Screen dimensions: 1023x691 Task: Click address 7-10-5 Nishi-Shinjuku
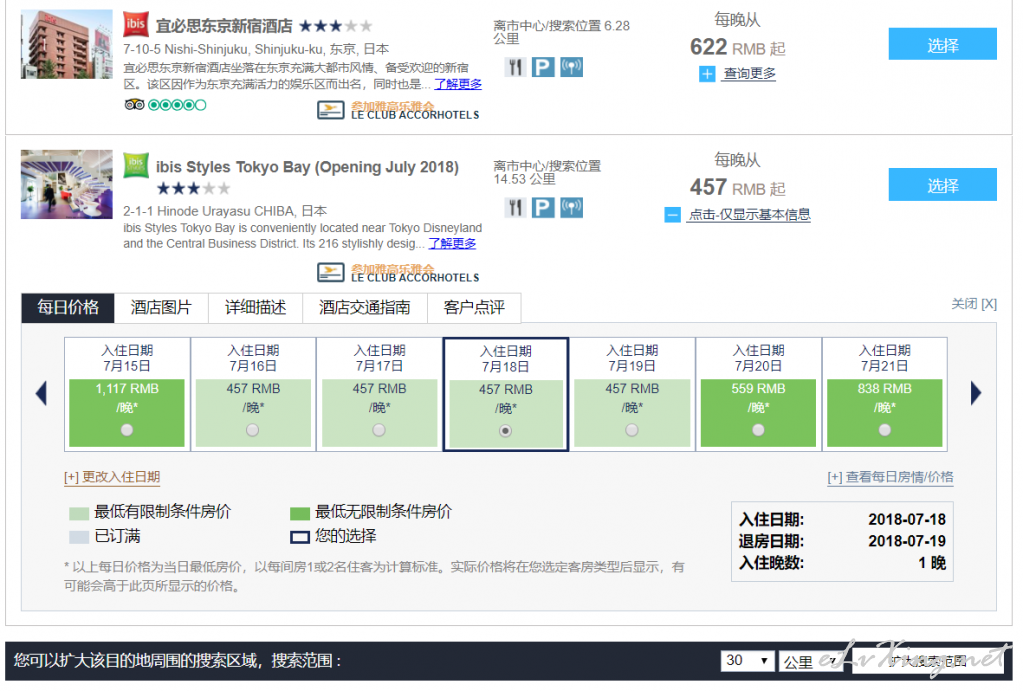(256, 49)
